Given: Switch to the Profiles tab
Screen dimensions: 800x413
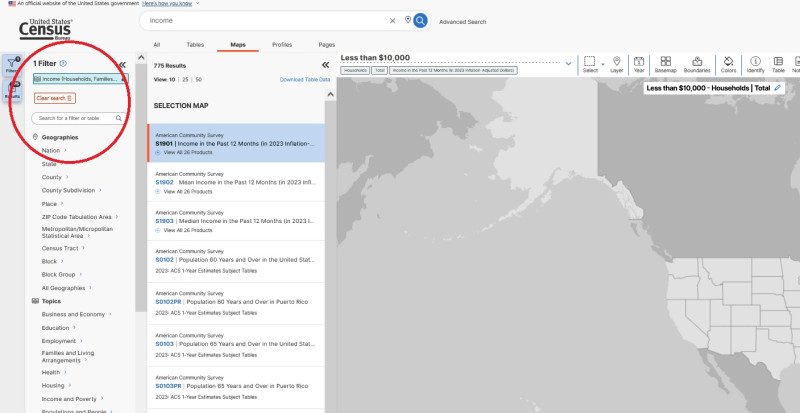Looking at the screenshot, I should click(x=282, y=45).
